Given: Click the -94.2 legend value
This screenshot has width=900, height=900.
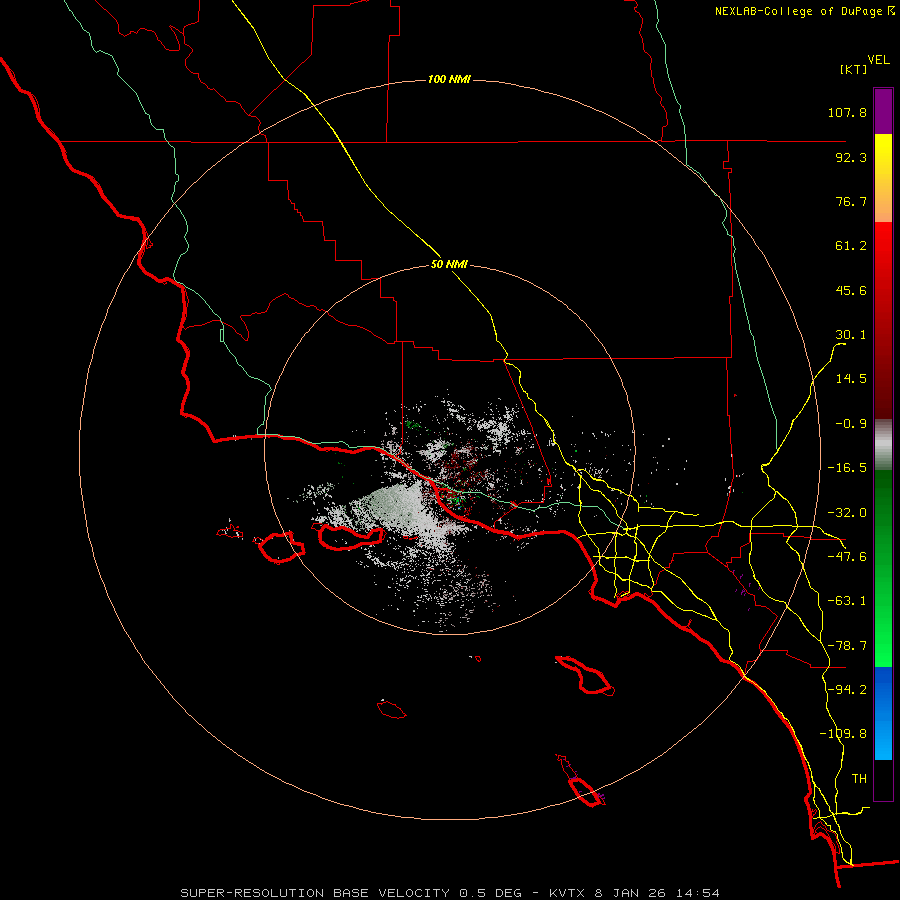Looking at the screenshot, I should pos(847,689).
